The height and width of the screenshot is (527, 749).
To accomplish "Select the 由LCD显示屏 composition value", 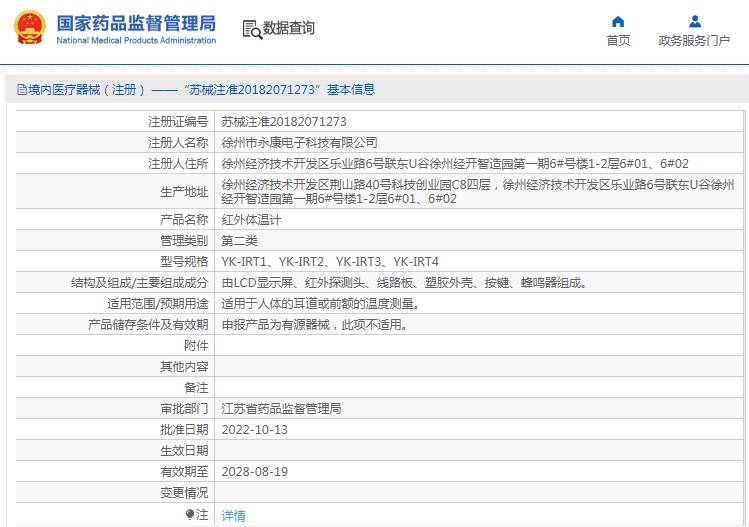I will tap(405, 283).
